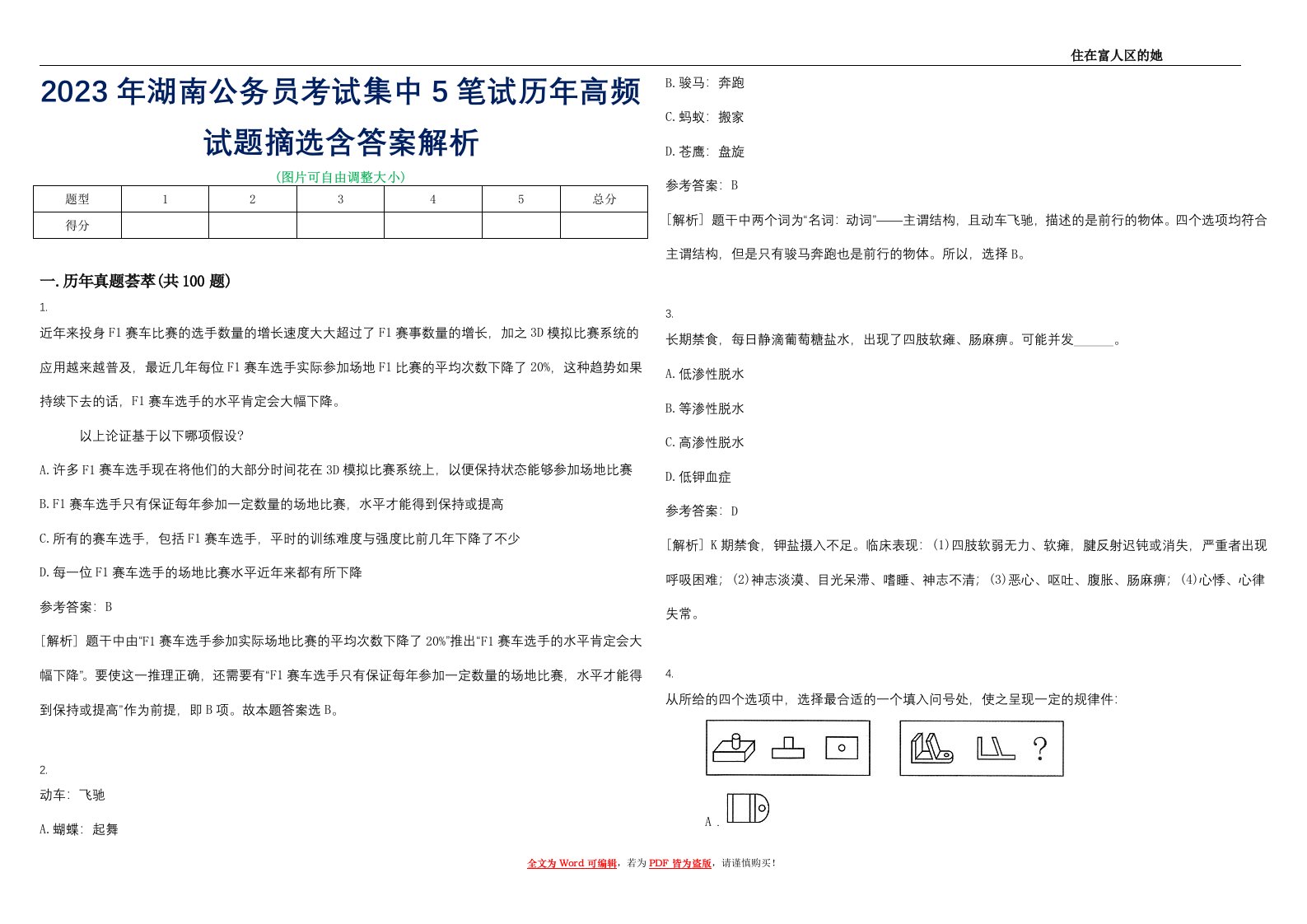Click the 题型 table header cell

(x=77, y=199)
